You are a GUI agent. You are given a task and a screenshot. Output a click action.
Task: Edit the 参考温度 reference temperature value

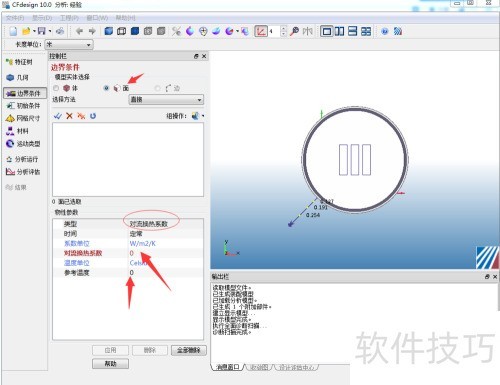[x=166, y=273]
